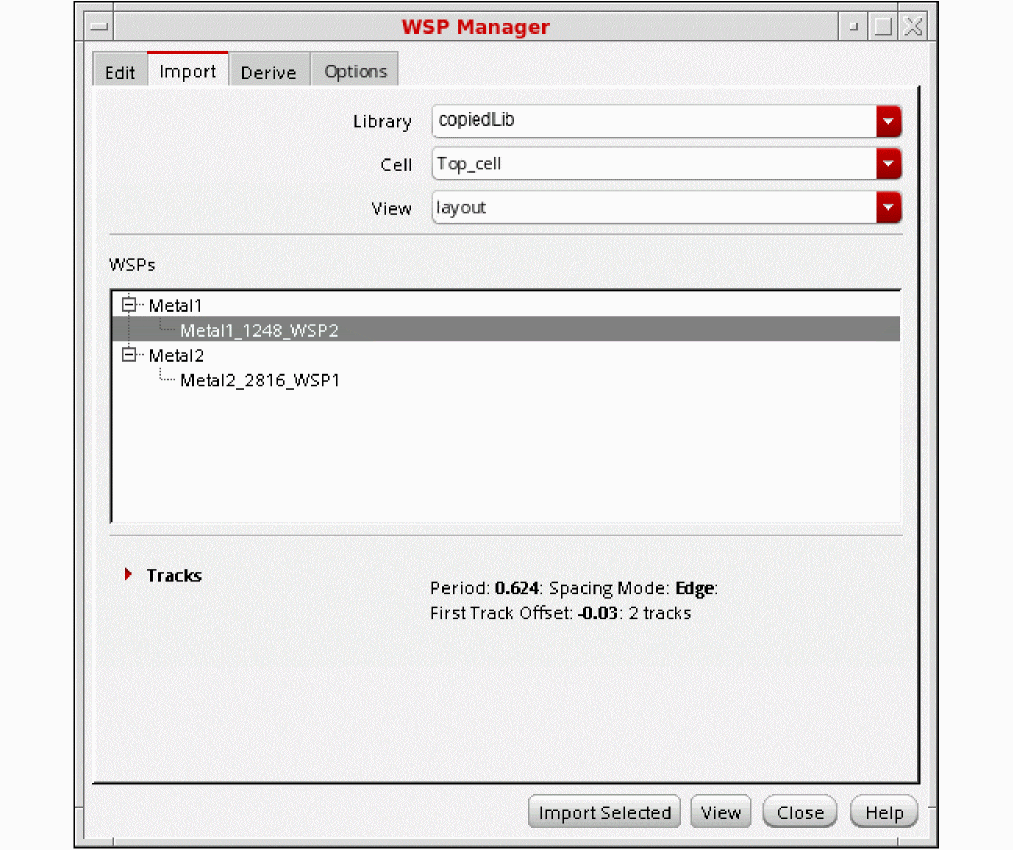The height and width of the screenshot is (850, 1013).
Task: Open the window menu icon in title bar
Action: coord(98,27)
